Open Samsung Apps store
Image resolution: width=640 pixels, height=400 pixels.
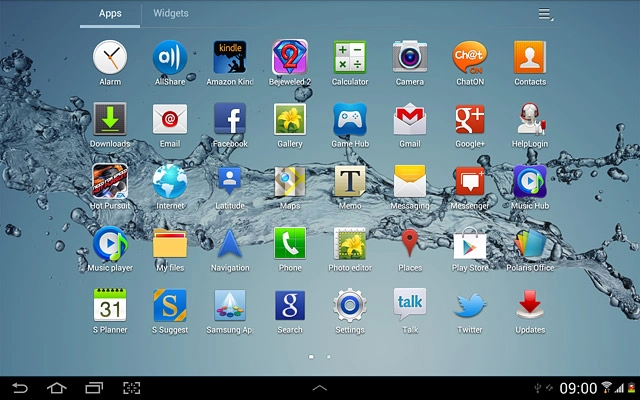coord(230,306)
